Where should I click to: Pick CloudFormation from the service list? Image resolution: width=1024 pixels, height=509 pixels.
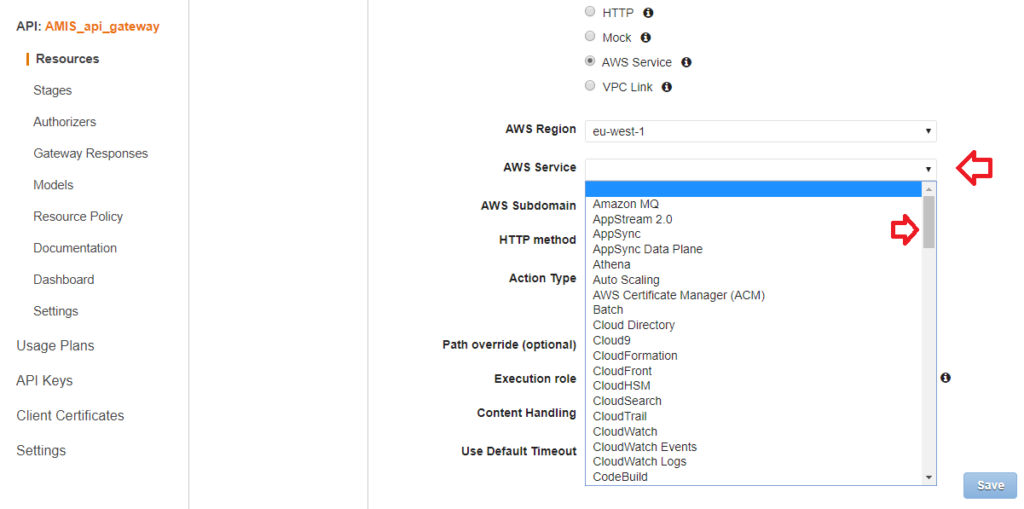[x=635, y=356]
